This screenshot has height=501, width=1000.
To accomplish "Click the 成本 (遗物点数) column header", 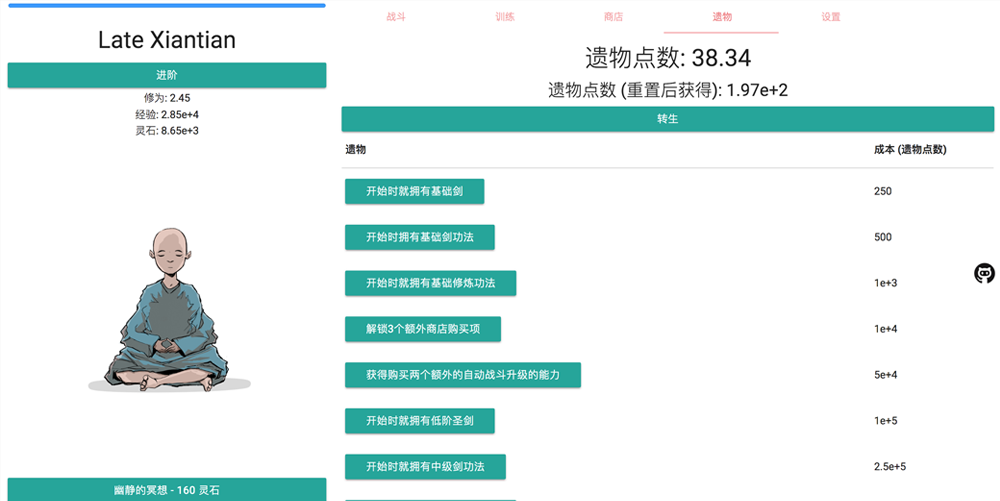I will (x=910, y=150).
